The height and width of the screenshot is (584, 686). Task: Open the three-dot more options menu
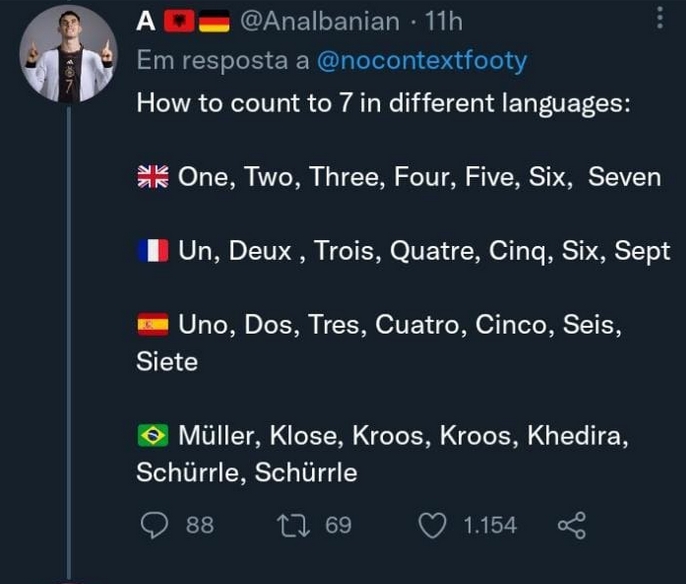[659, 19]
